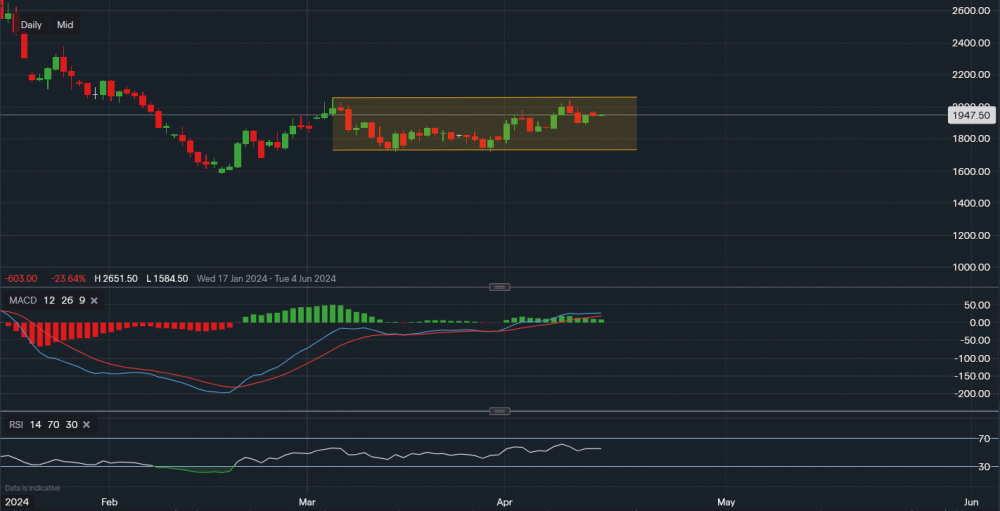Open MACD indicator settings via its label
The width and height of the screenshot is (1000, 511).
pyautogui.click(x=18, y=300)
